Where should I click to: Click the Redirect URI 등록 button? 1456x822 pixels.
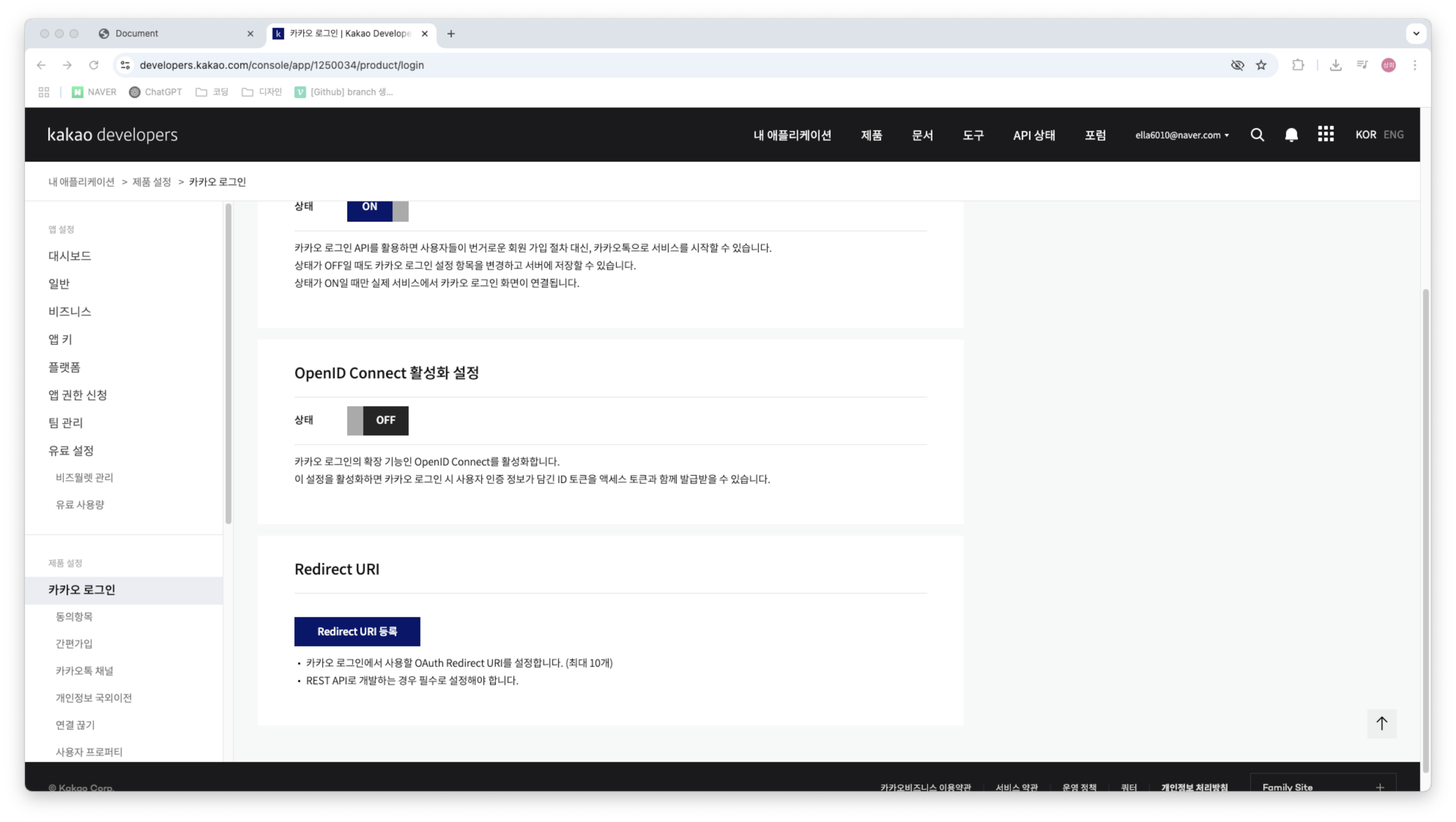pyautogui.click(x=357, y=632)
